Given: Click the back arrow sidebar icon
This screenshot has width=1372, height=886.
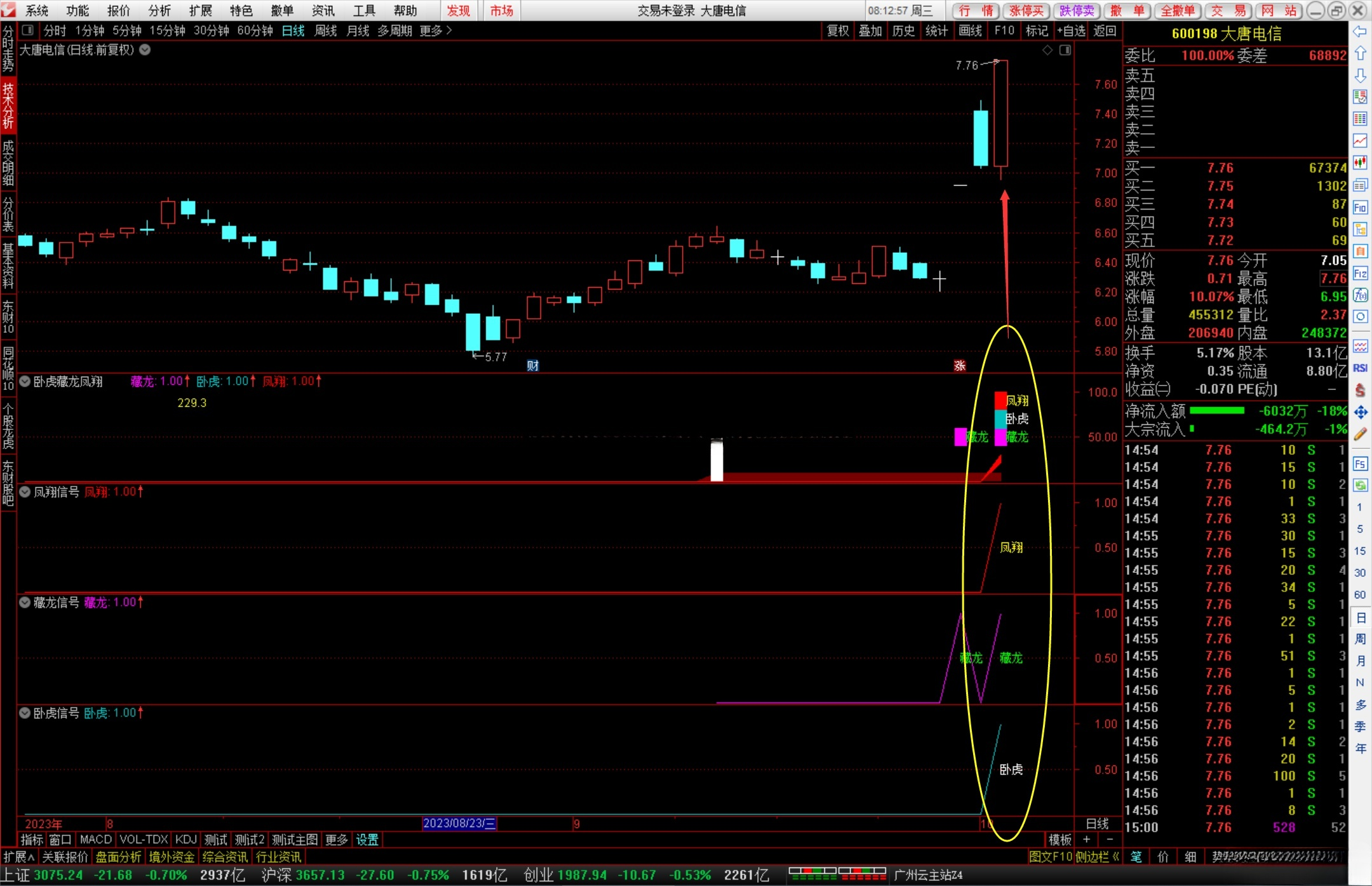Looking at the screenshot, I should [1359, 32].
